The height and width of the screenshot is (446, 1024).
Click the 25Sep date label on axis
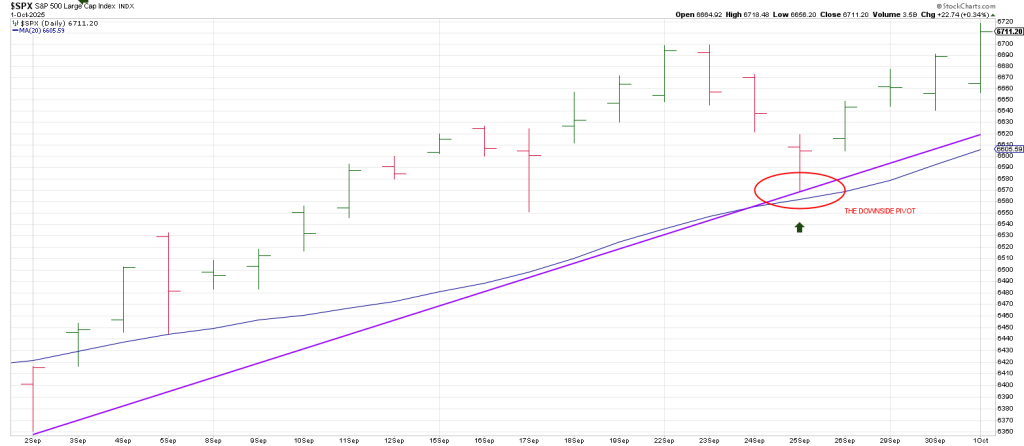point(799,441)
